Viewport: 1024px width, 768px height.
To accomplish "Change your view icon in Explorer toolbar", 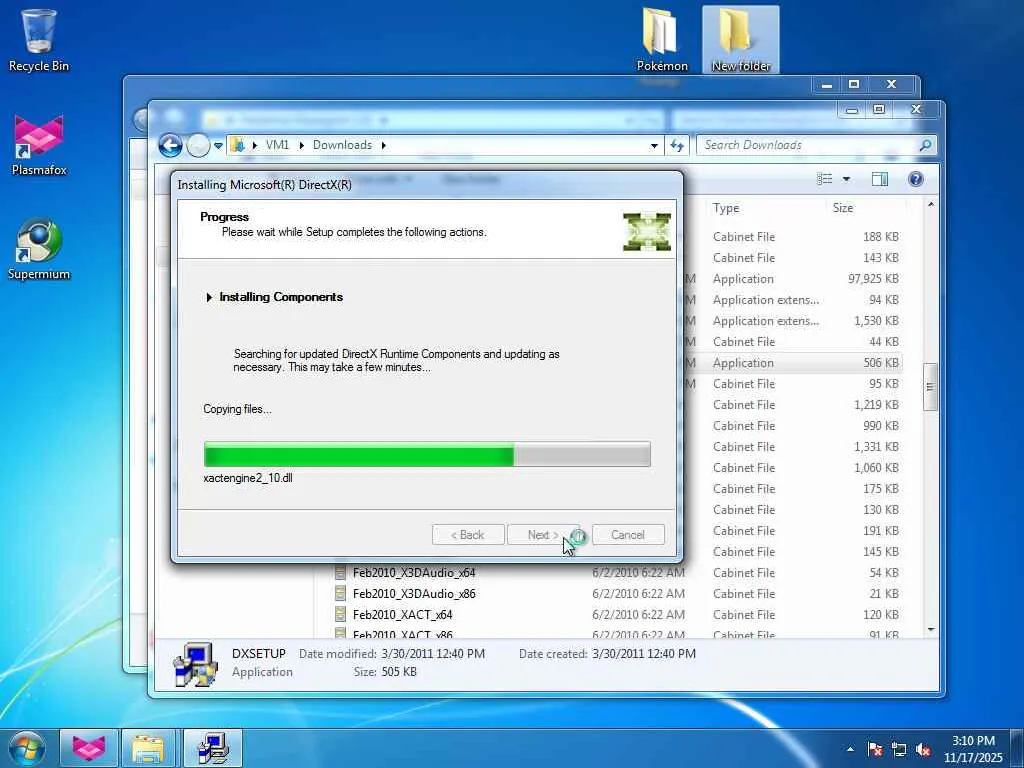I will (825, 179).
